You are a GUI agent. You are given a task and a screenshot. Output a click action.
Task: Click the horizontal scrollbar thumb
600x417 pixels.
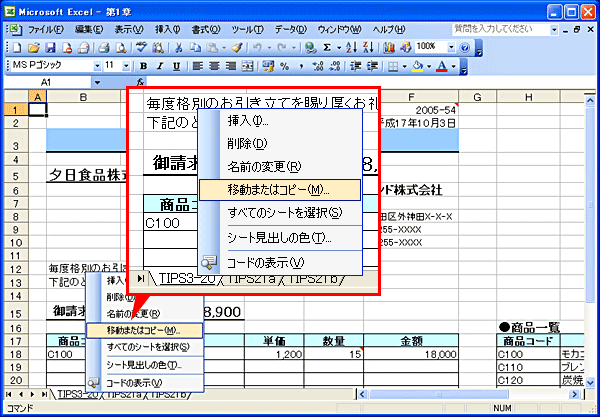[440, 394]
